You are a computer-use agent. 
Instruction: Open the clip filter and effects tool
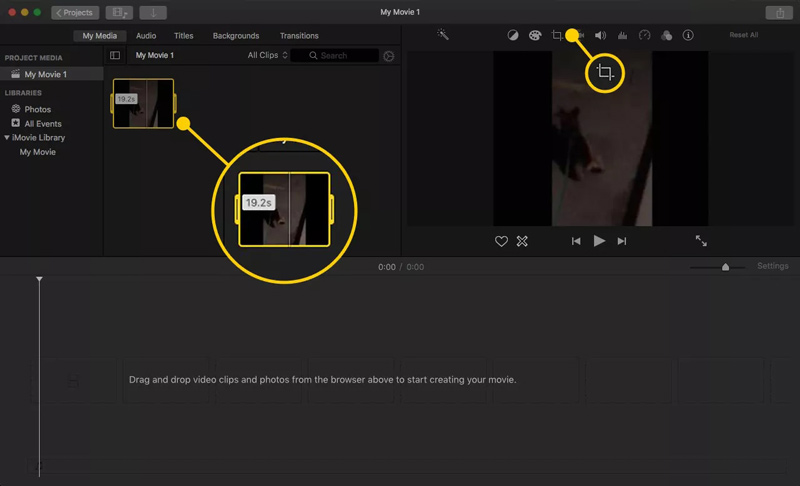pos(666,35)
